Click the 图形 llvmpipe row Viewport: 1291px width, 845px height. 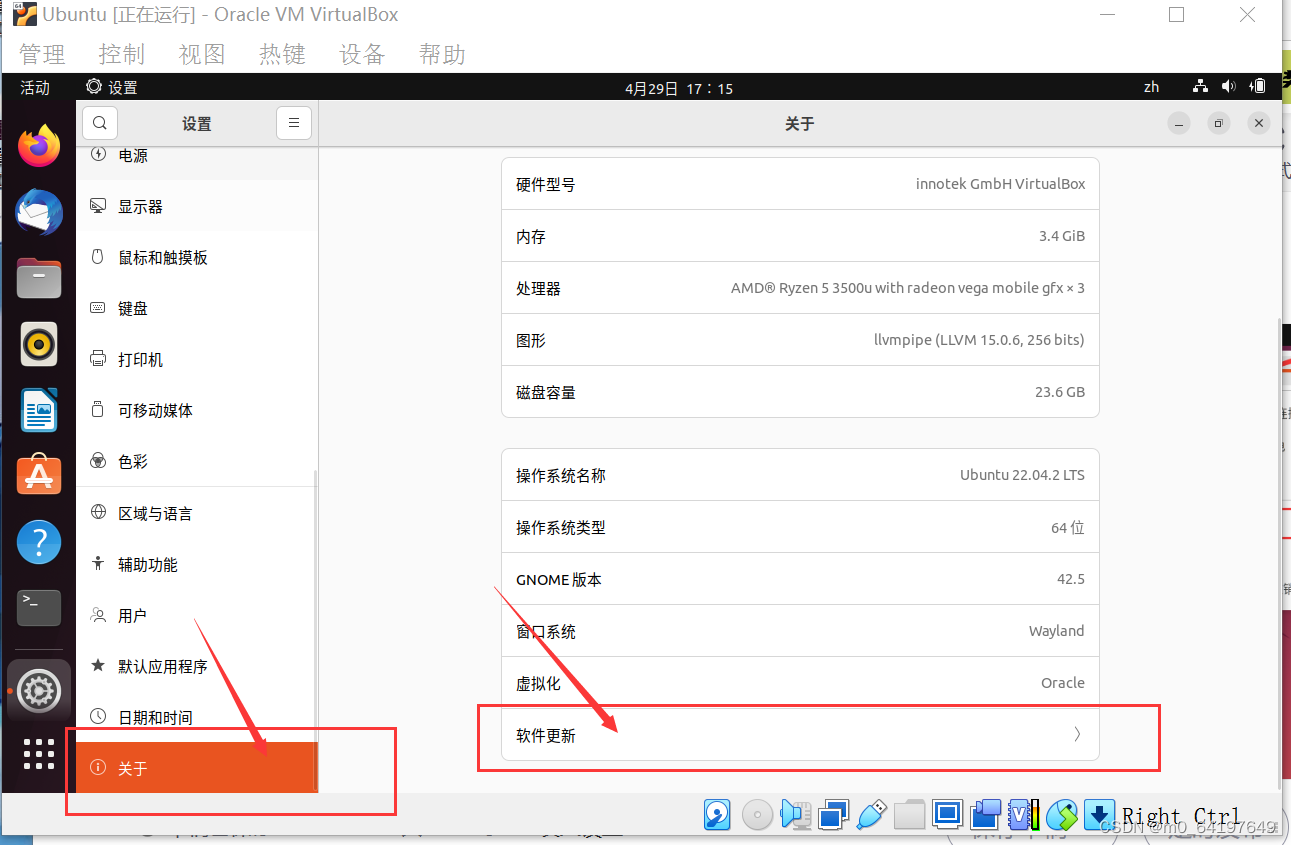800,340
